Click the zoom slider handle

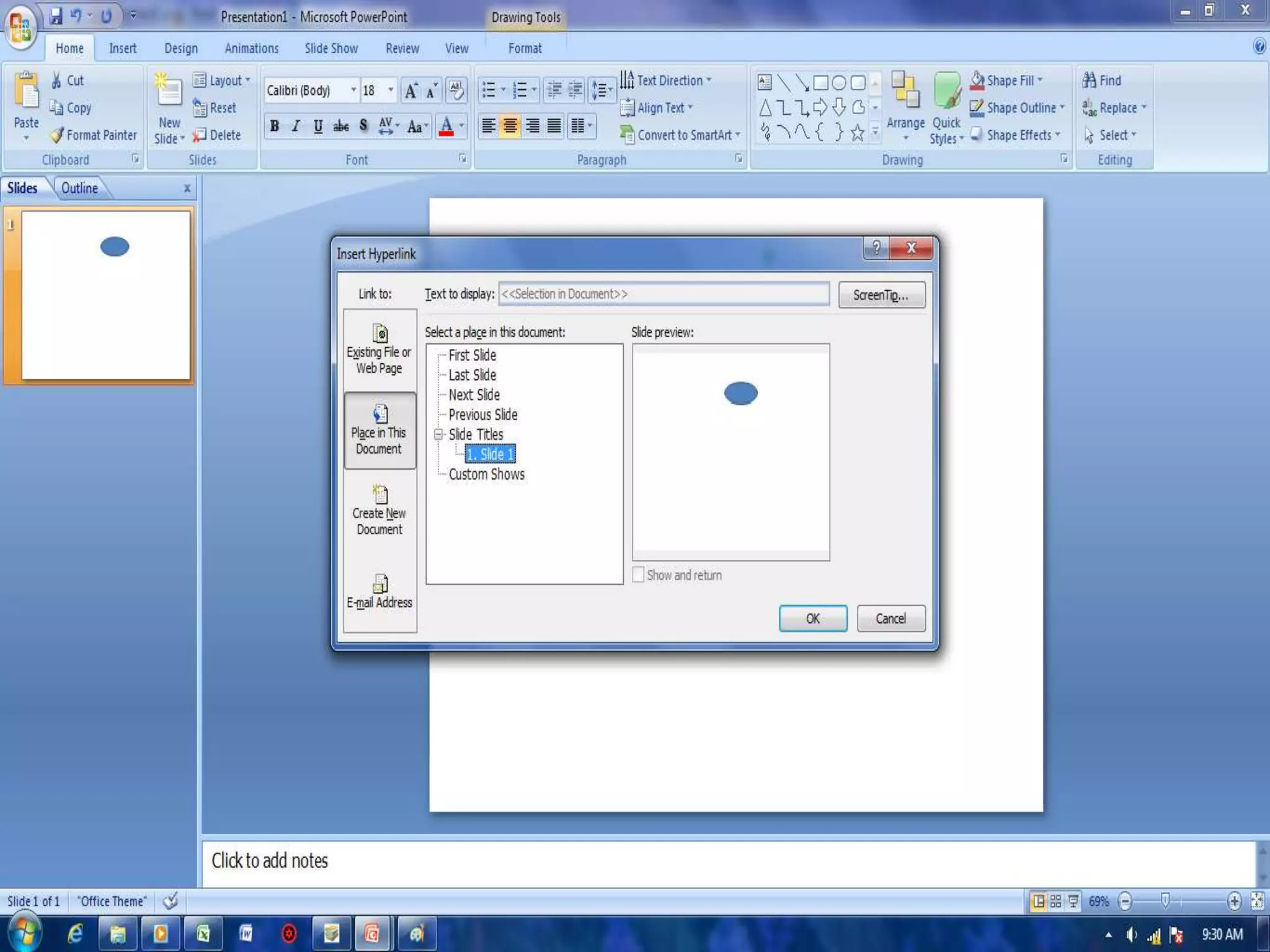pos(1165,900)
